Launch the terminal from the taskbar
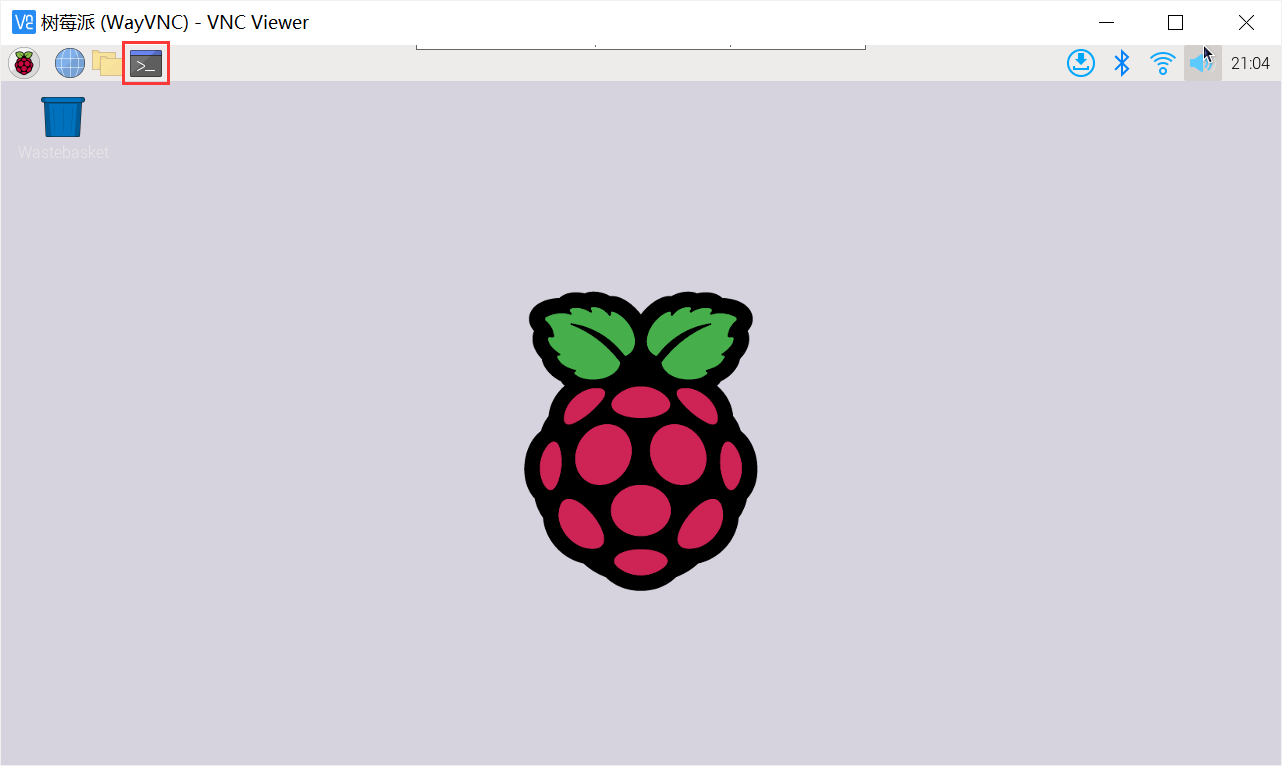 (x=146, y=64)
